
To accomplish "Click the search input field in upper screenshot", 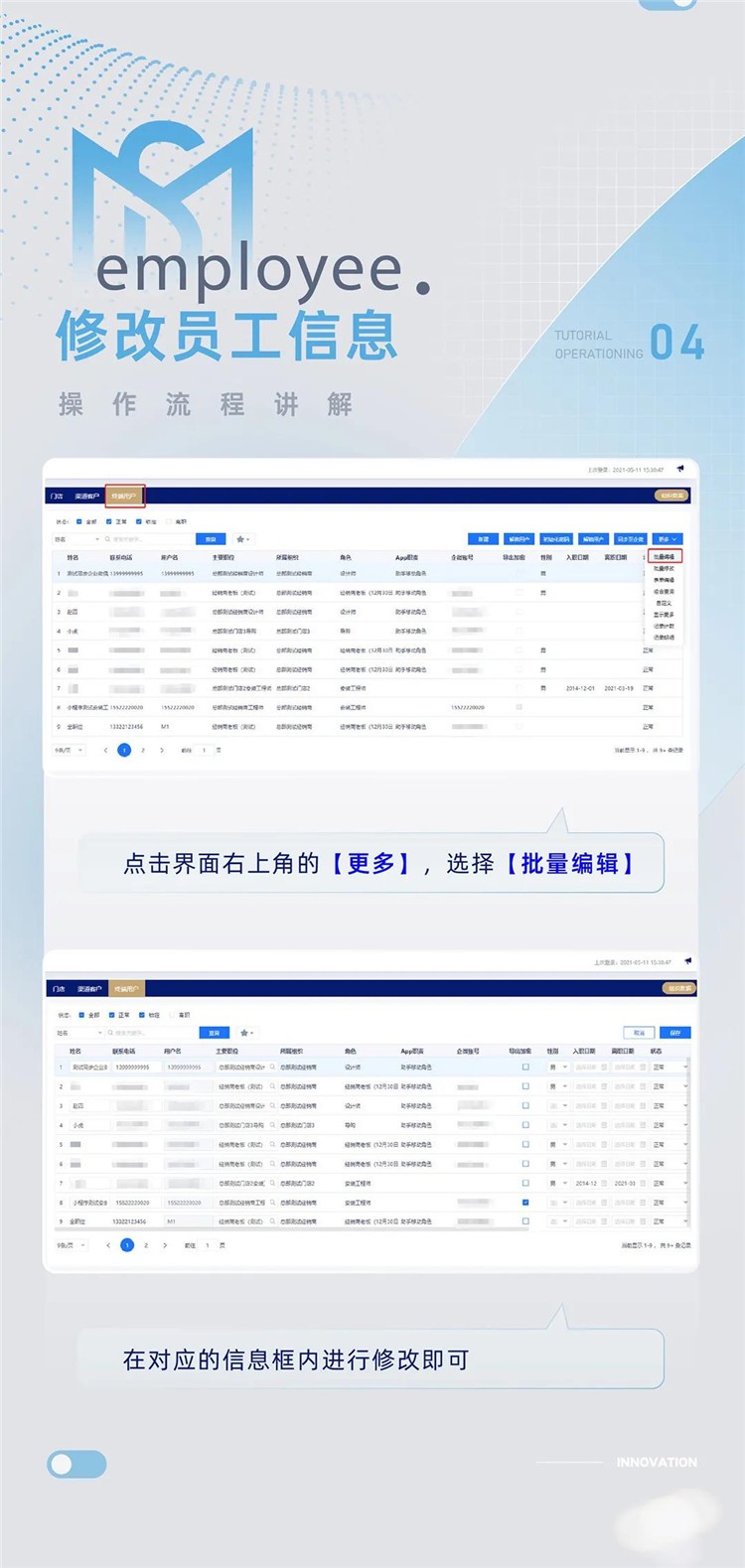I will click(x=149, y=539).
